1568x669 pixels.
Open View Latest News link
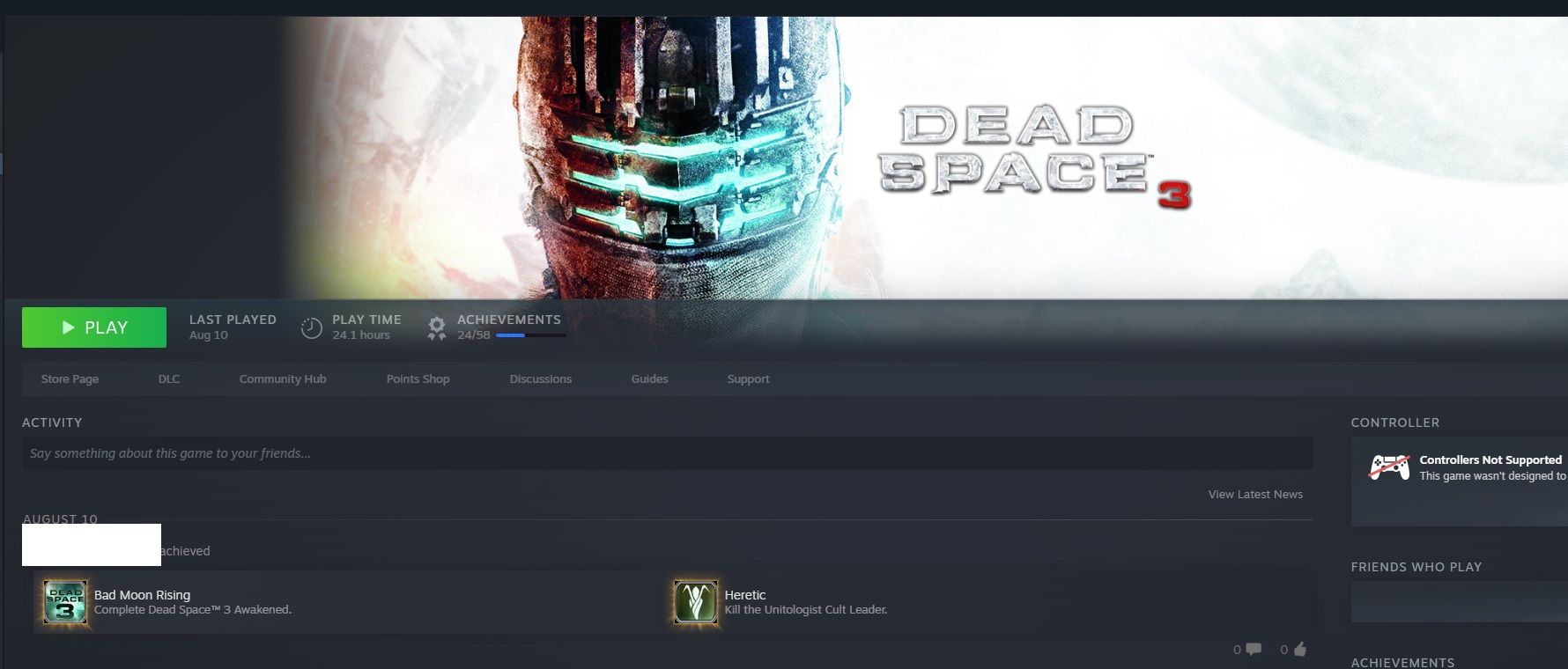point(1255,495)
